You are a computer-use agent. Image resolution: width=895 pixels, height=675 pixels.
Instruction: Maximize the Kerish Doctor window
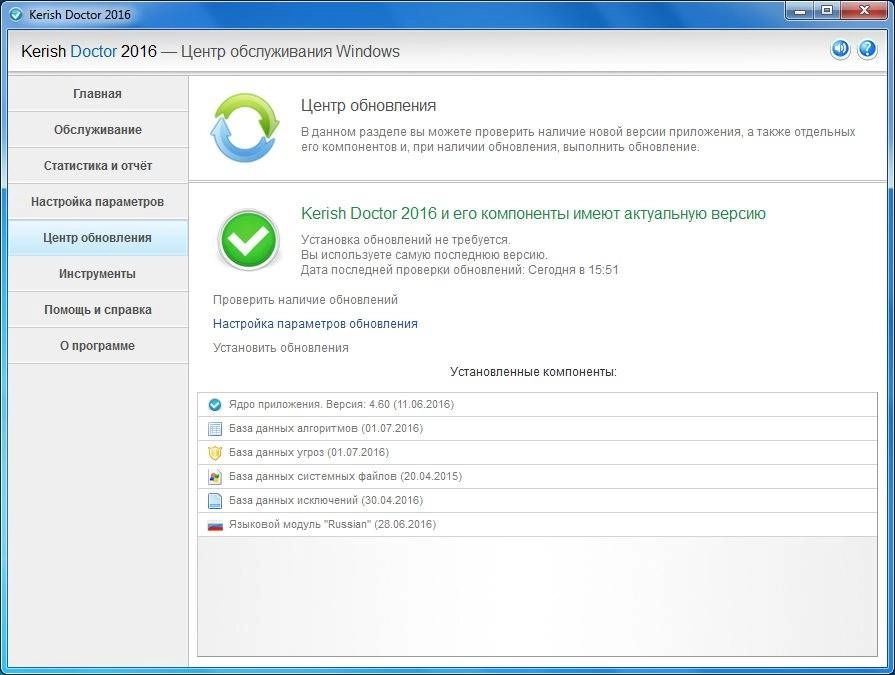826,11
